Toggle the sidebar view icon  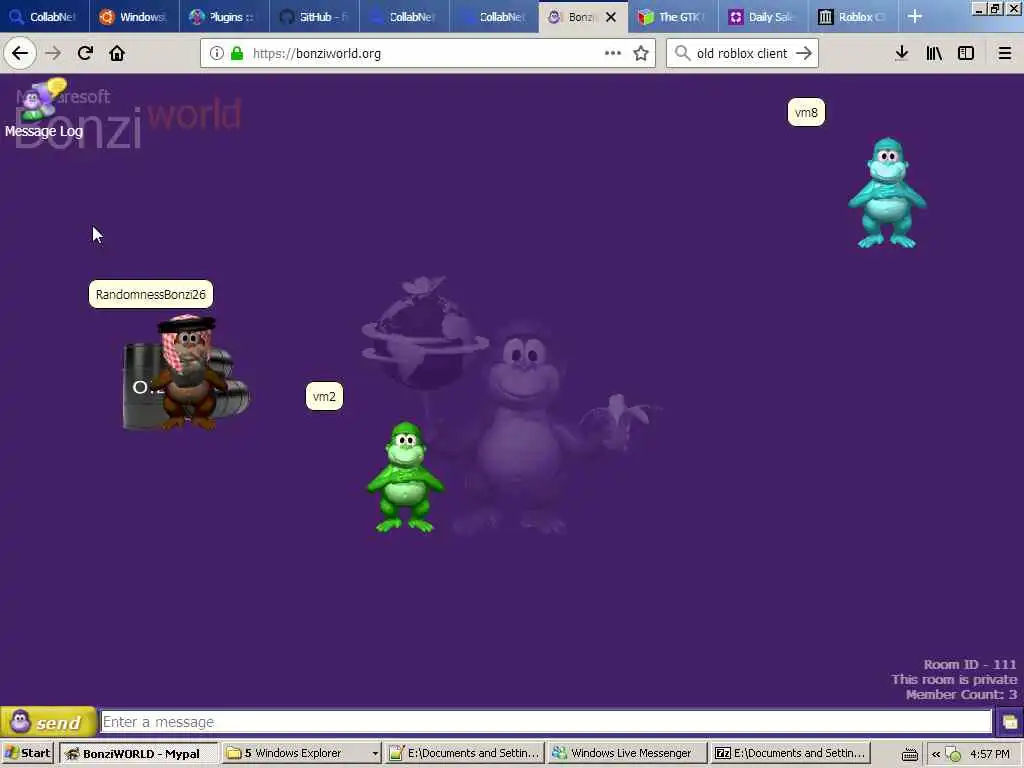(x=966, y=53)
